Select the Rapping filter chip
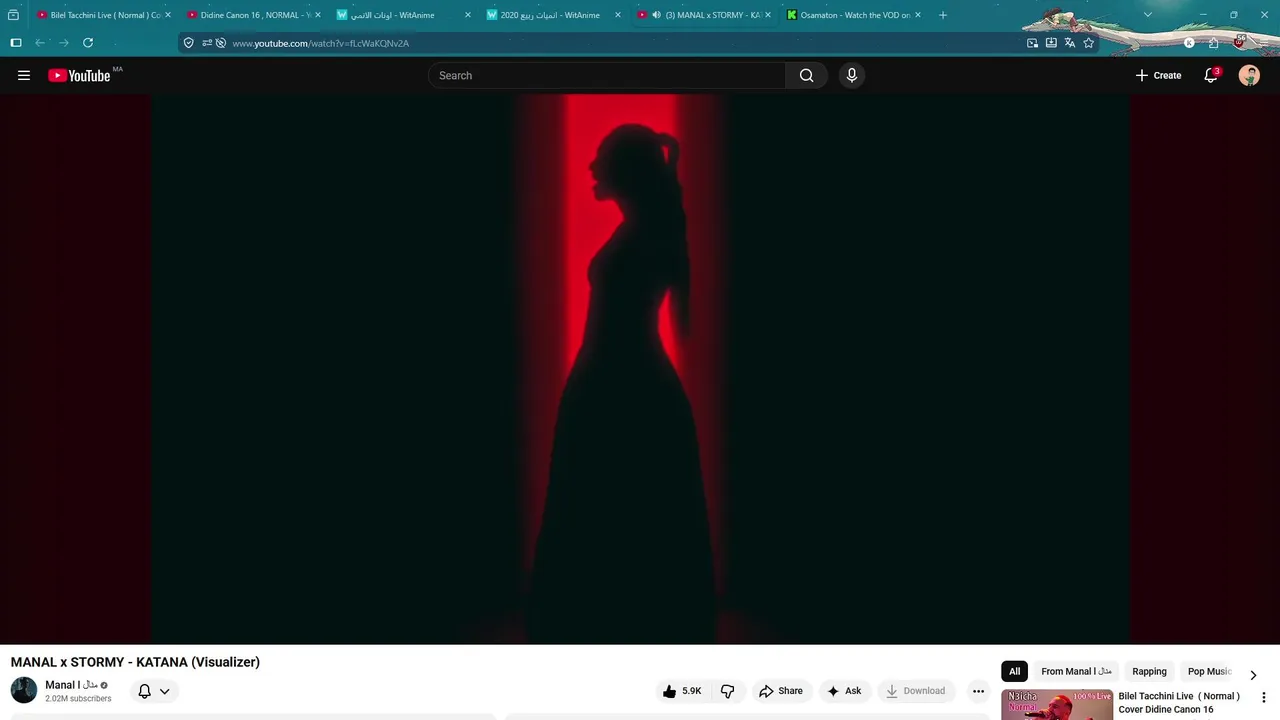 click(1149, 671)
